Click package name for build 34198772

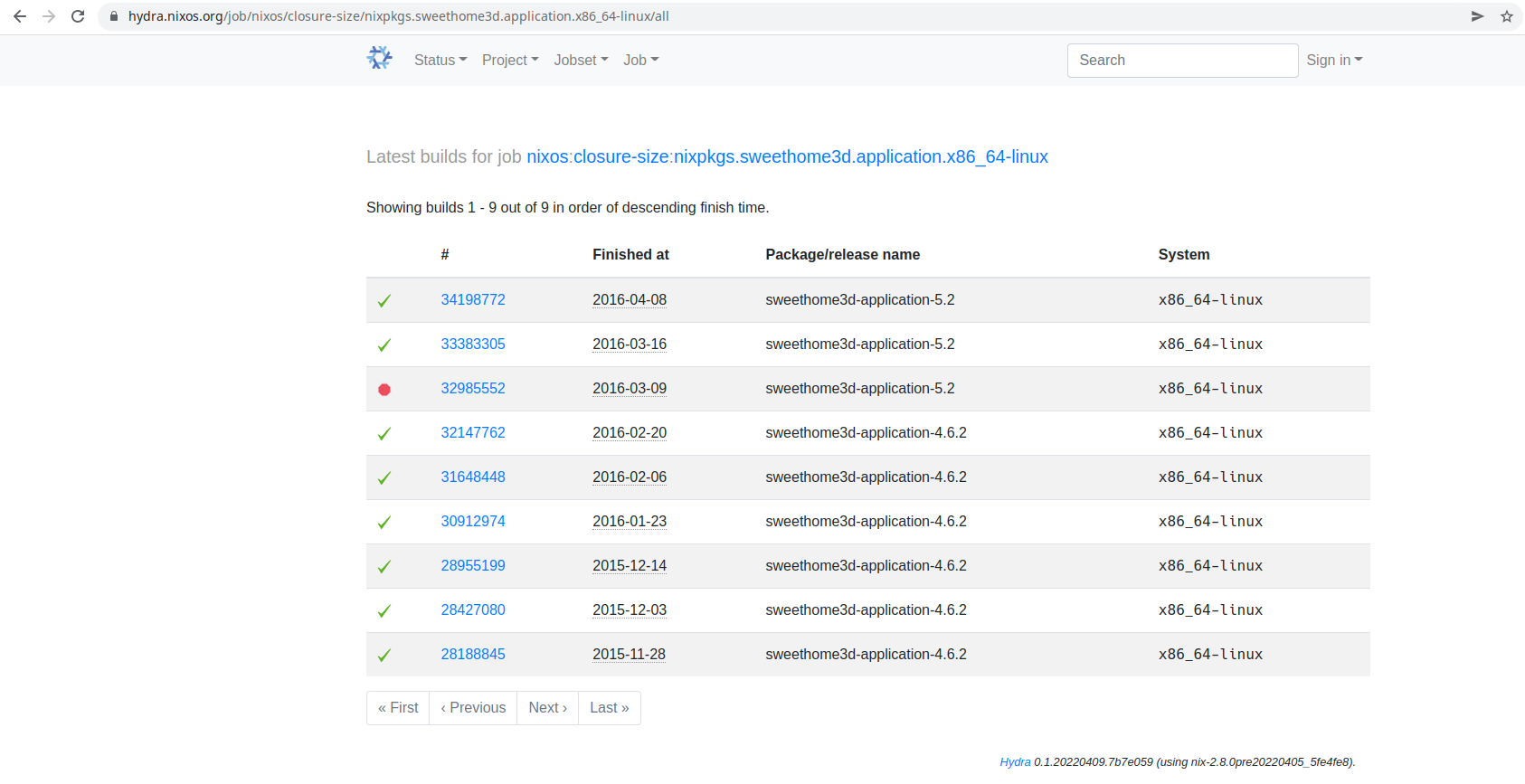tap(859, 299)
